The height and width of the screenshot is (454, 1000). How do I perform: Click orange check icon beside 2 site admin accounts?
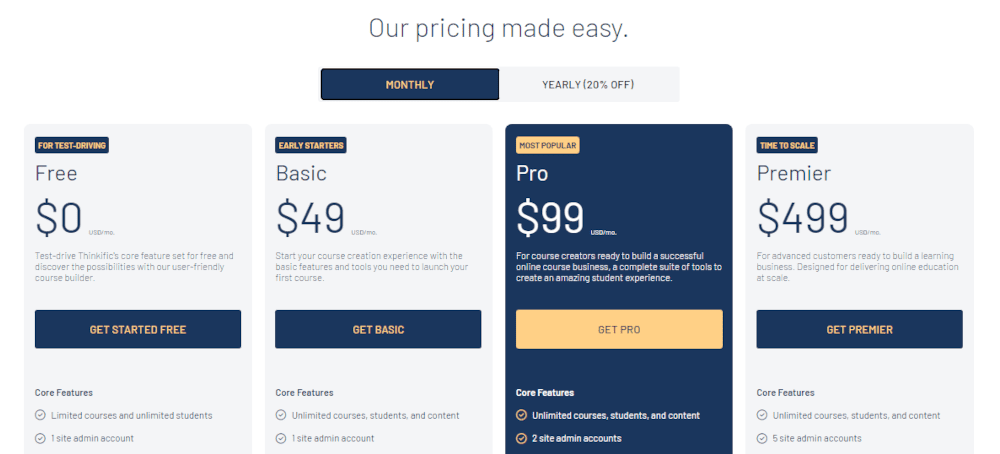pos(521,438)
